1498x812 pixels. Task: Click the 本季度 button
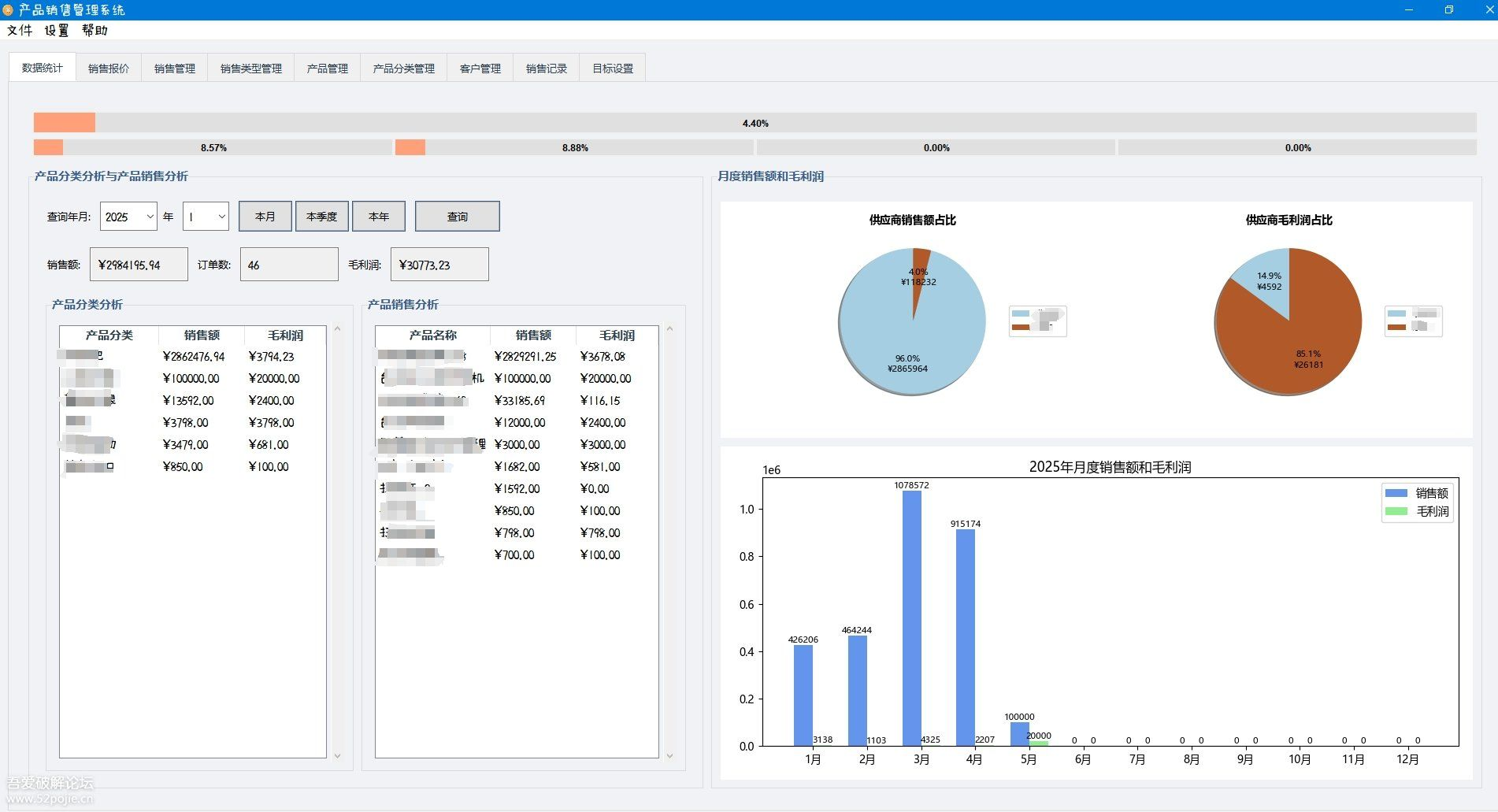pos(322,217)
